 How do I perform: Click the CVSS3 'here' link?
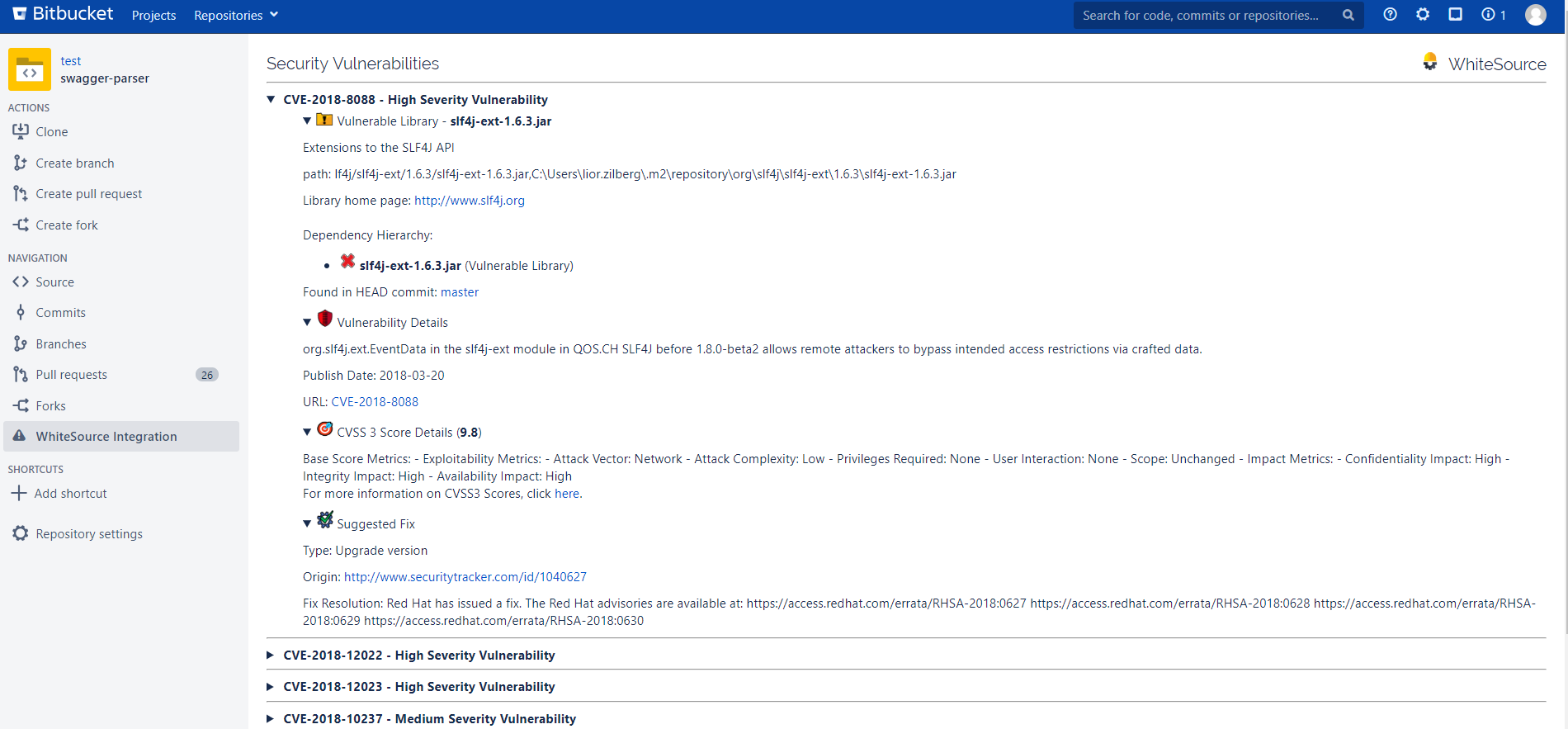pos(567,493)
